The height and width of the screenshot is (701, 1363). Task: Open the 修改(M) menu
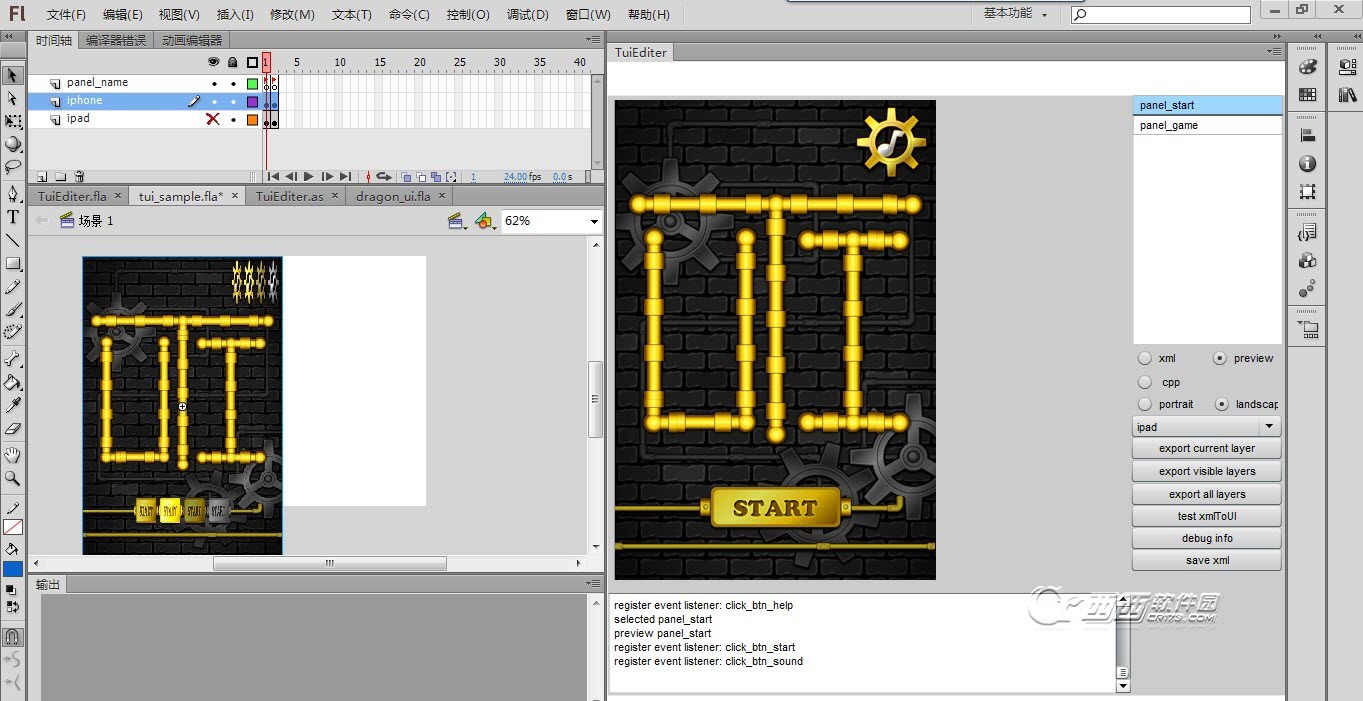[x=291, y=15]
